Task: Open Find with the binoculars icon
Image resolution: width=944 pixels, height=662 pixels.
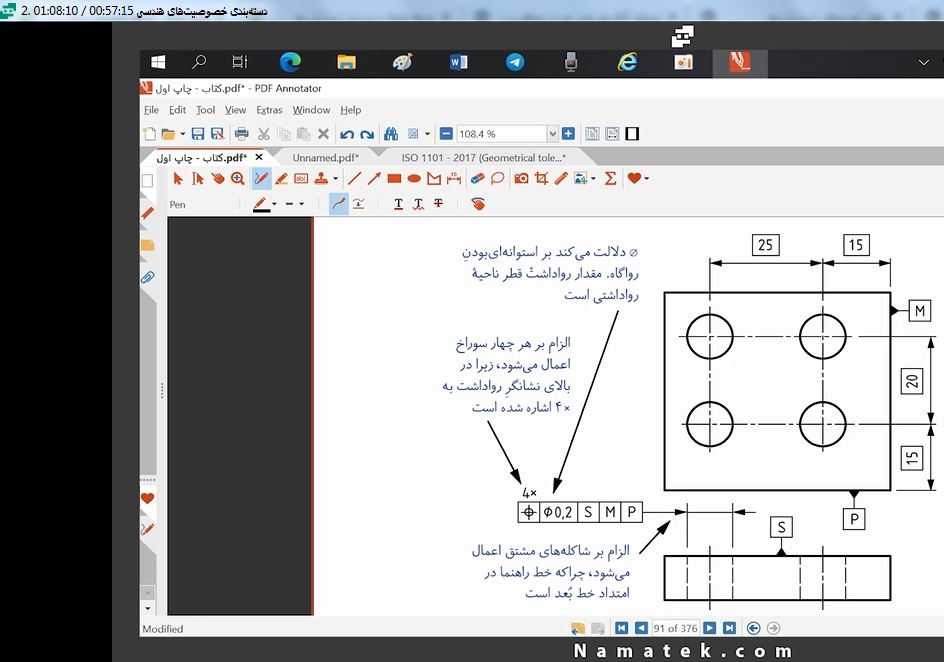Action: coord(391,134)
